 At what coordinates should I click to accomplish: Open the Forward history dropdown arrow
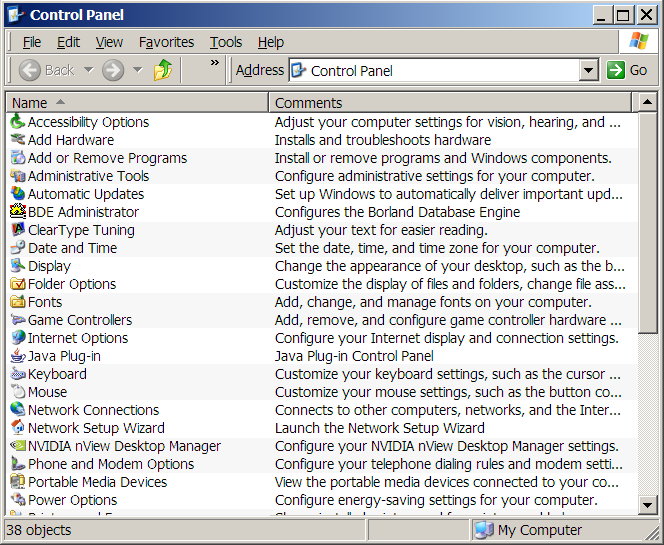coord(138,69)
